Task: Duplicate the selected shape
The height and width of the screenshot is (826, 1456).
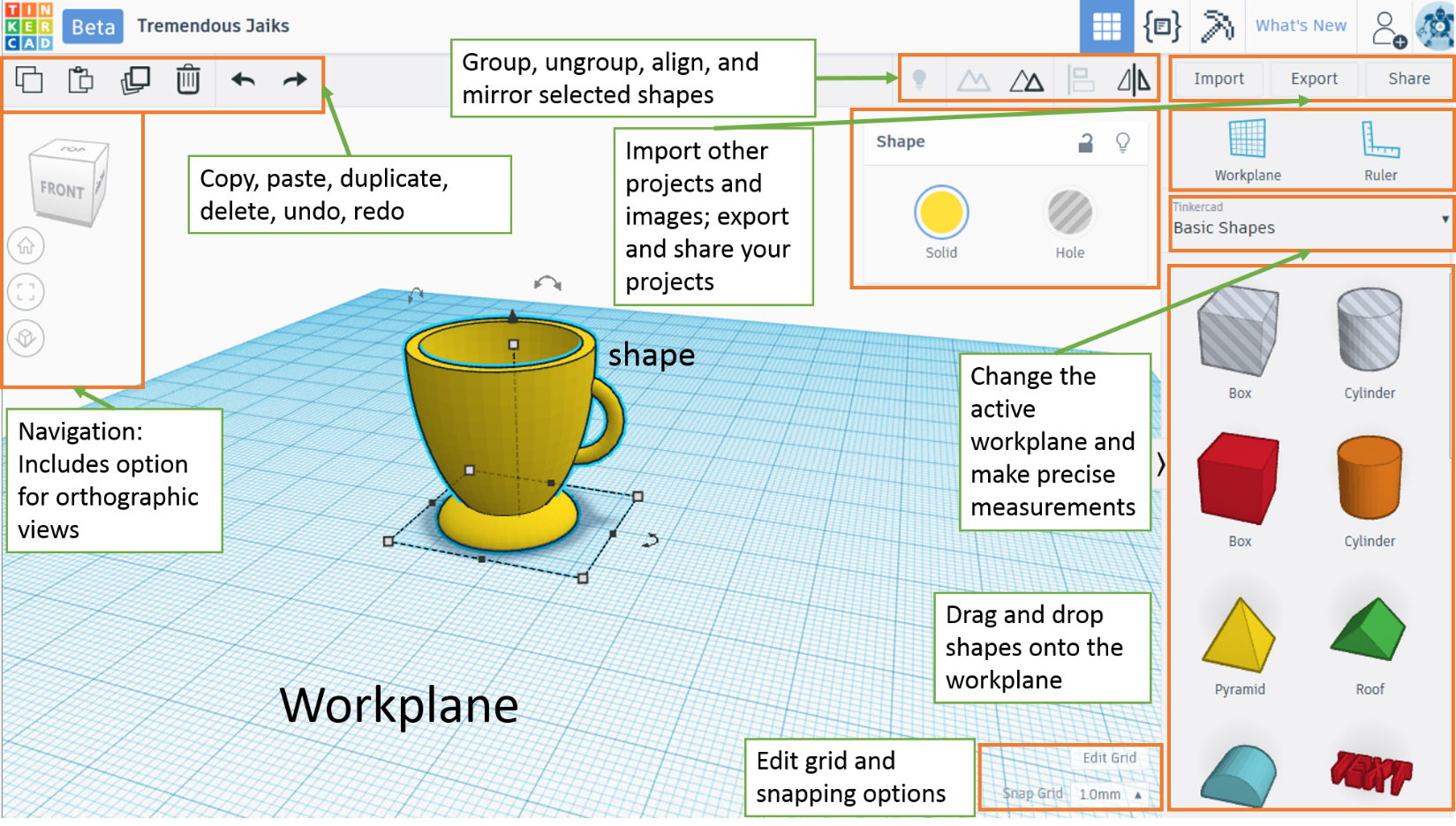Action: pyautogui.click(x=133, y=80)
